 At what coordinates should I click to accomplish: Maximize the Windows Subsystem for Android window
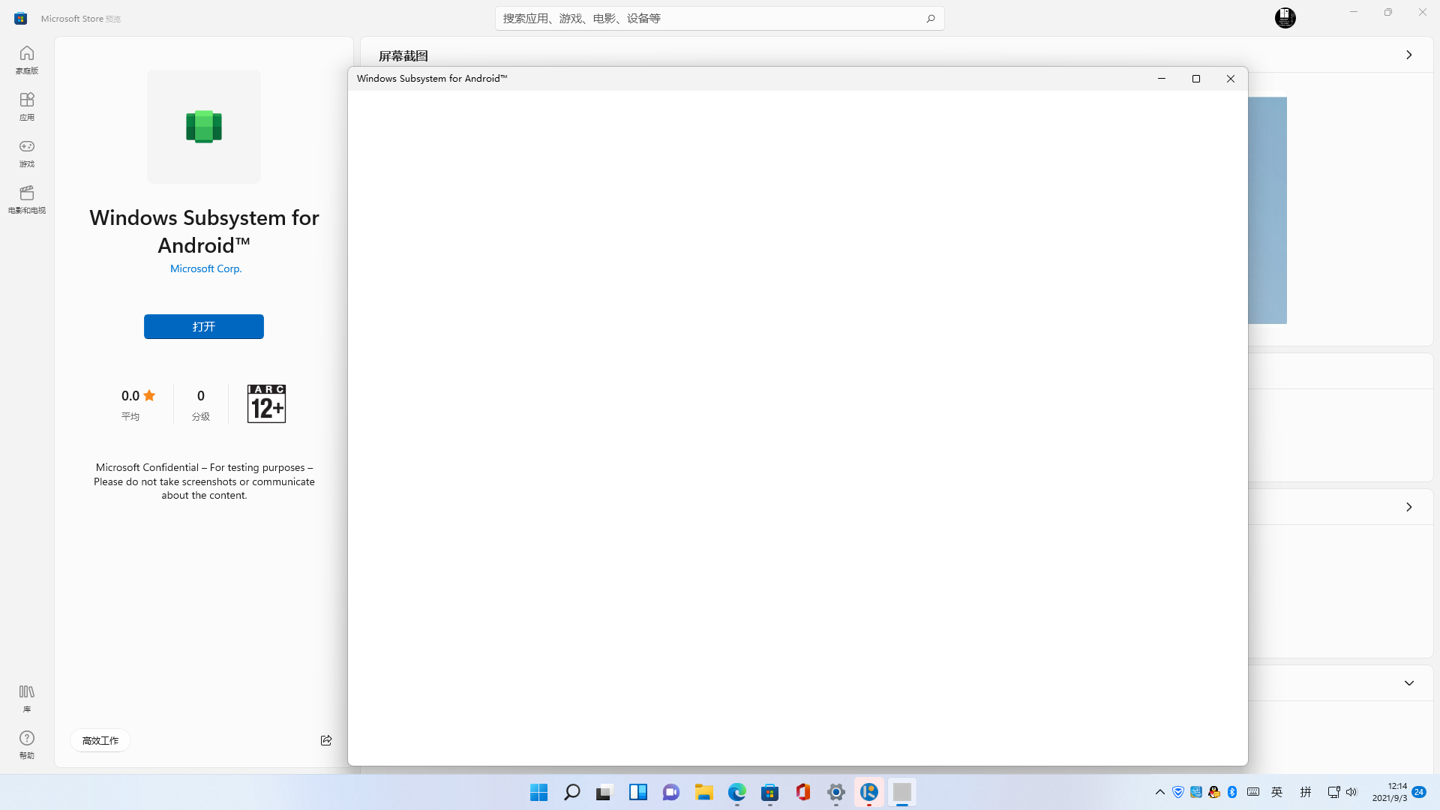tap(1196, 79)
